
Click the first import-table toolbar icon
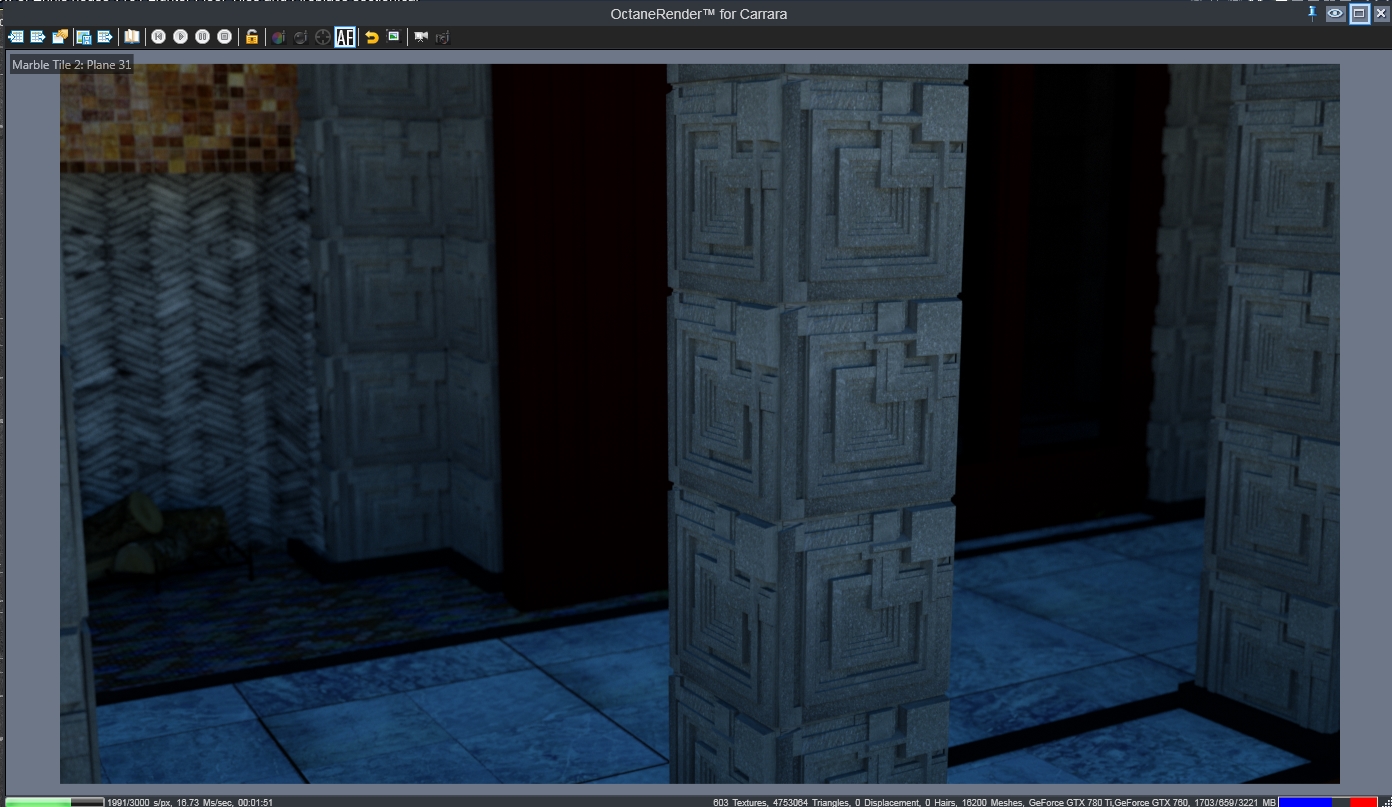coord(16,37)
